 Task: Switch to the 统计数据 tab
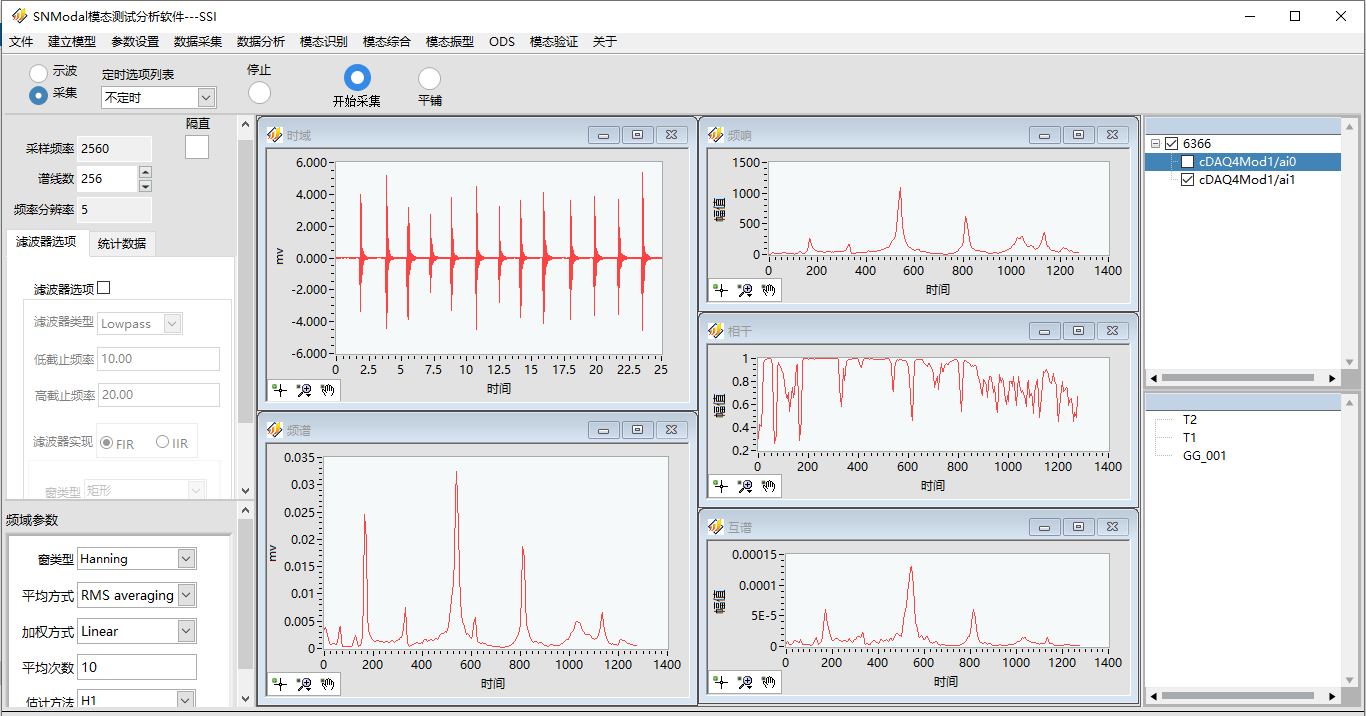pyautogui.click(x=122, y=243)
